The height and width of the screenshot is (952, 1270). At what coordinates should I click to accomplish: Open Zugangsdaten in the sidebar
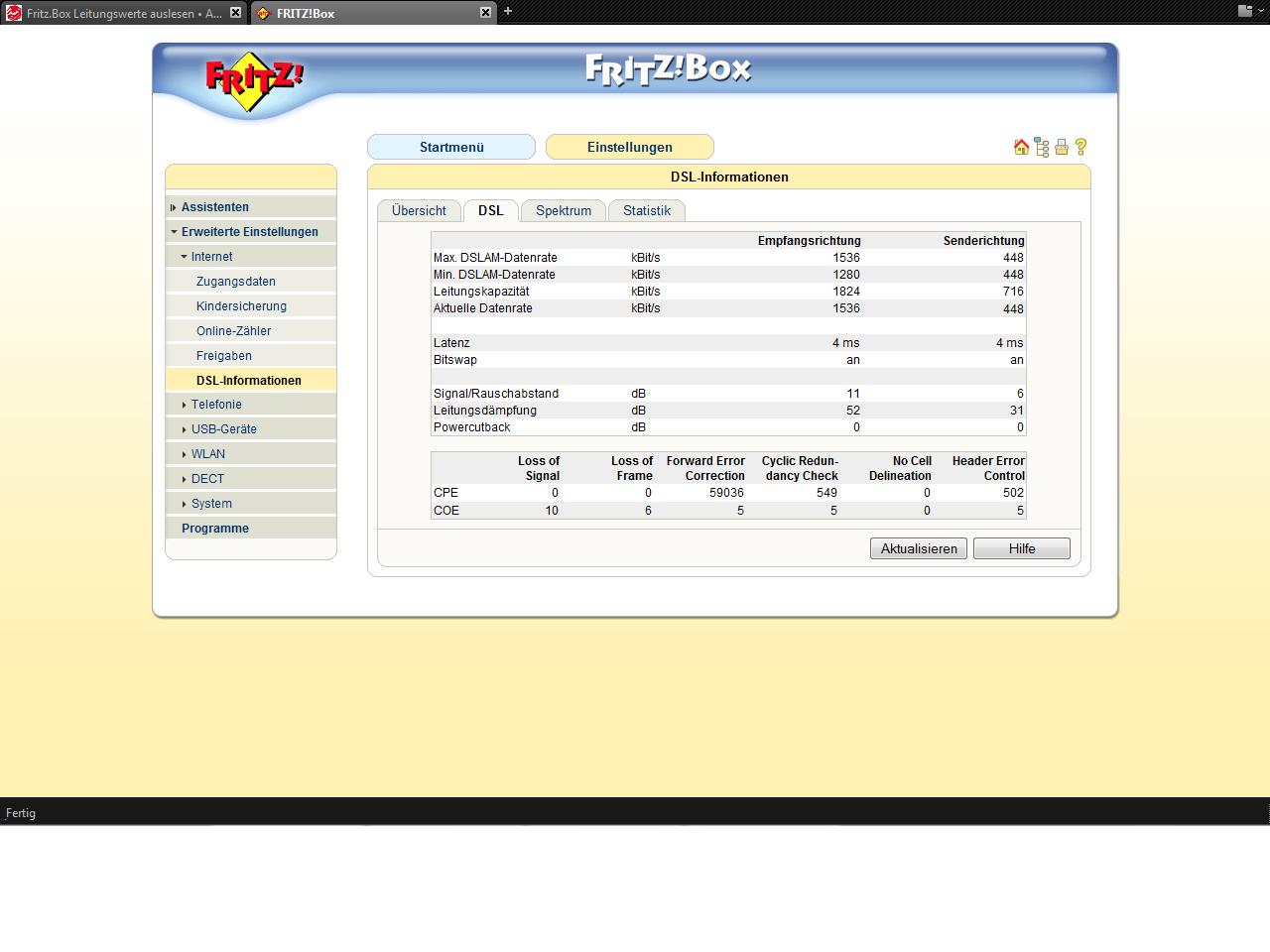pyautogui.click(x=235, y=282)
